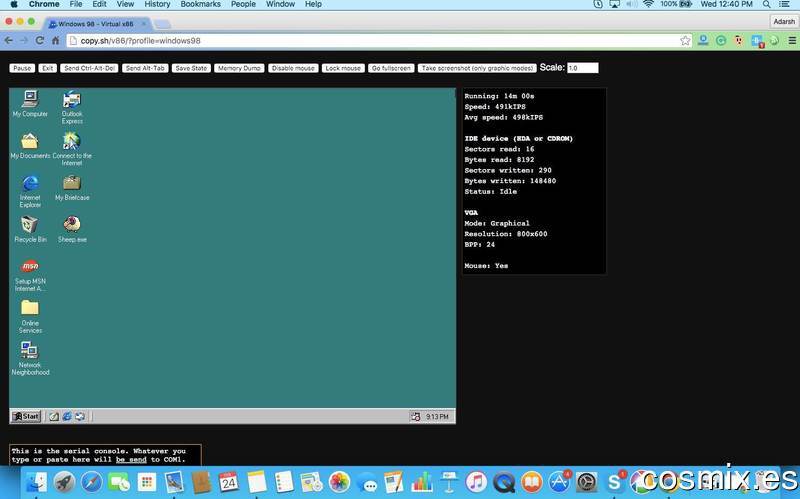Pause the emulator
The image size is (800, 499).
tap(22, 68)
